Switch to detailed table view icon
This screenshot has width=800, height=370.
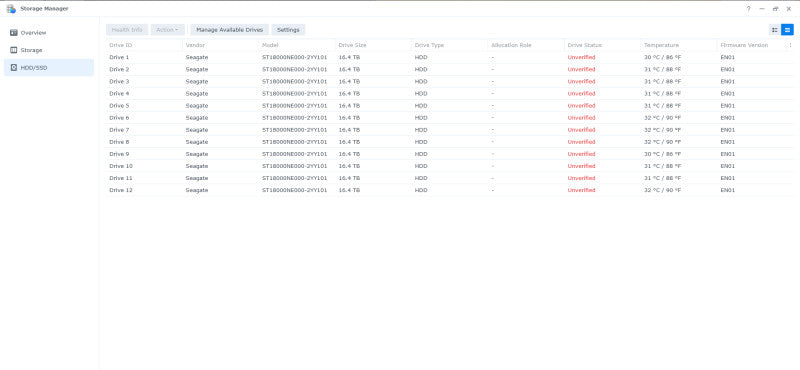point(787,30)
